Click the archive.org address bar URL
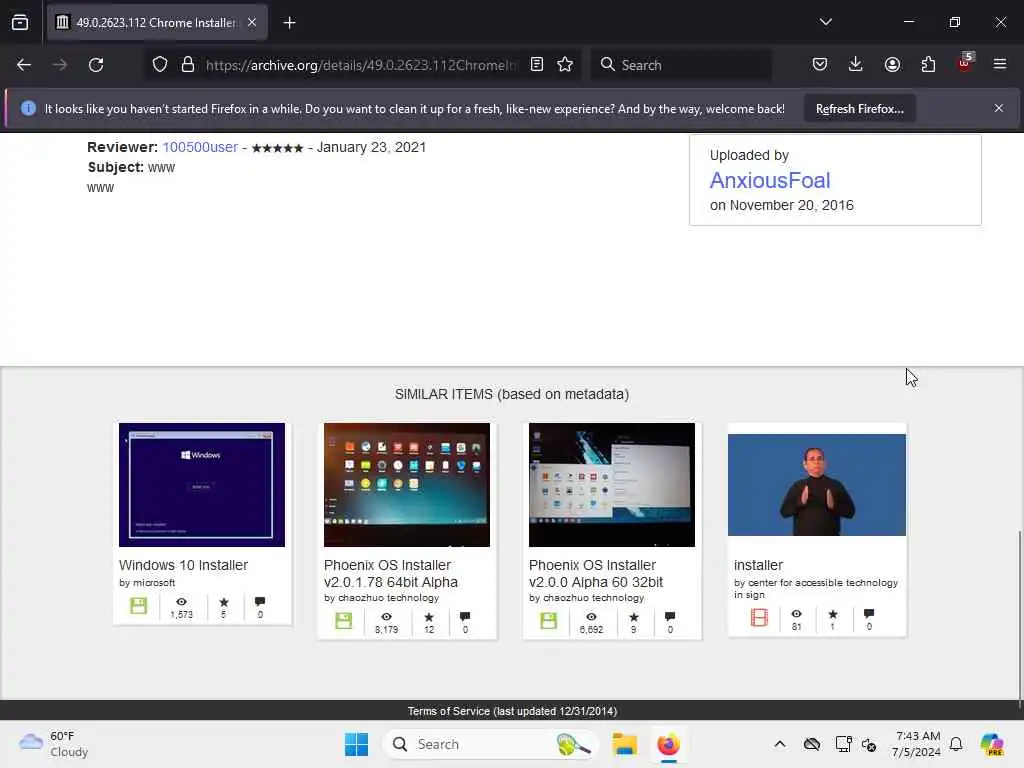This screenshot has height=768, width=1024. 361,65
